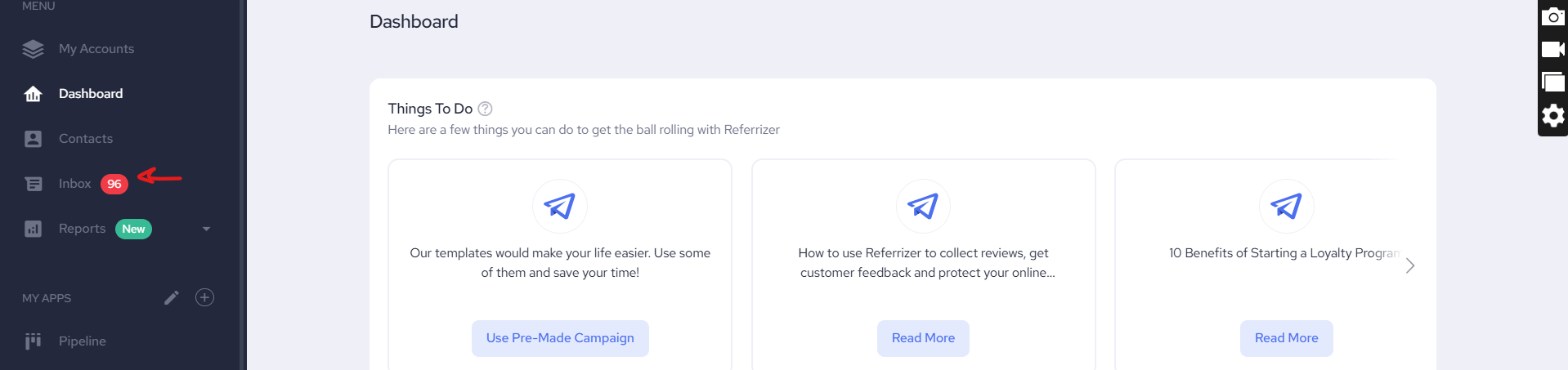The height and width of the screenshot is (370, 1568).
Task: Go to Contacts in the sidebar
Action: [x=86, y=139]
